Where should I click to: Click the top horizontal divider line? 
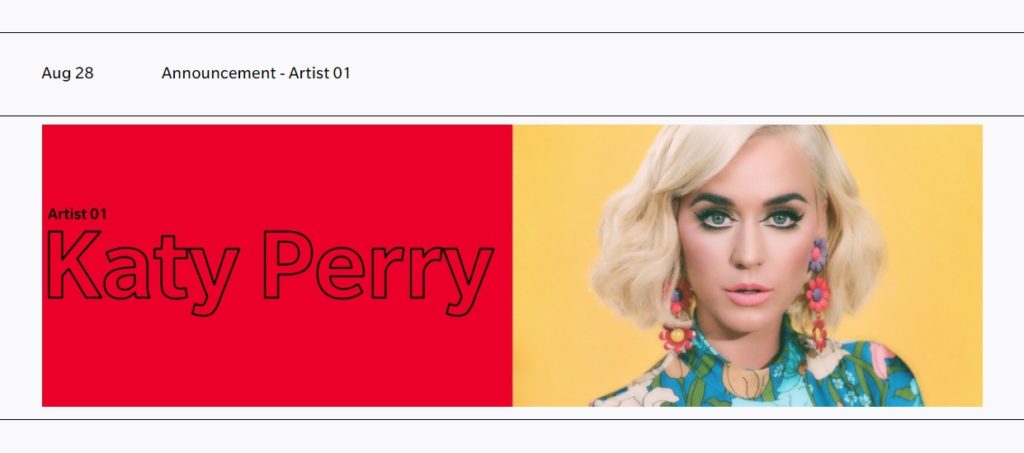click(512, 33)
